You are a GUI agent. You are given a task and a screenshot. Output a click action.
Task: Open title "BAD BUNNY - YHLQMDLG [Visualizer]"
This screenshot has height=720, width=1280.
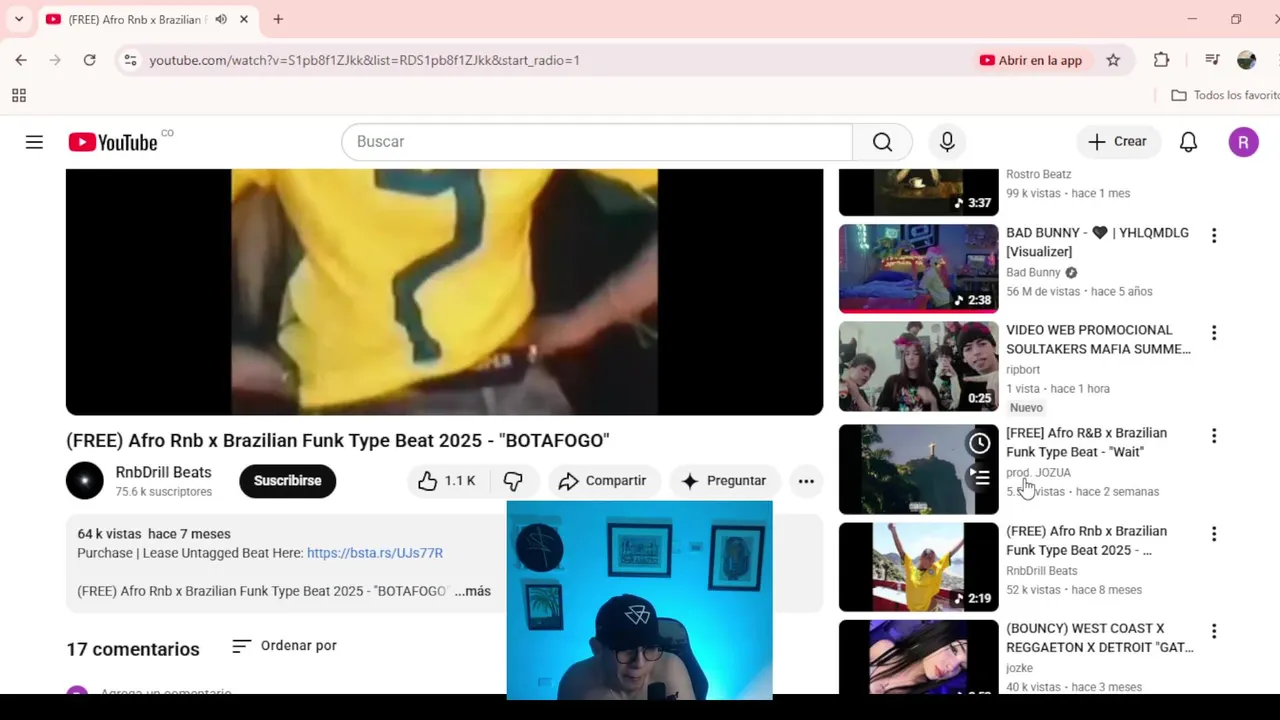point(1097,242)
